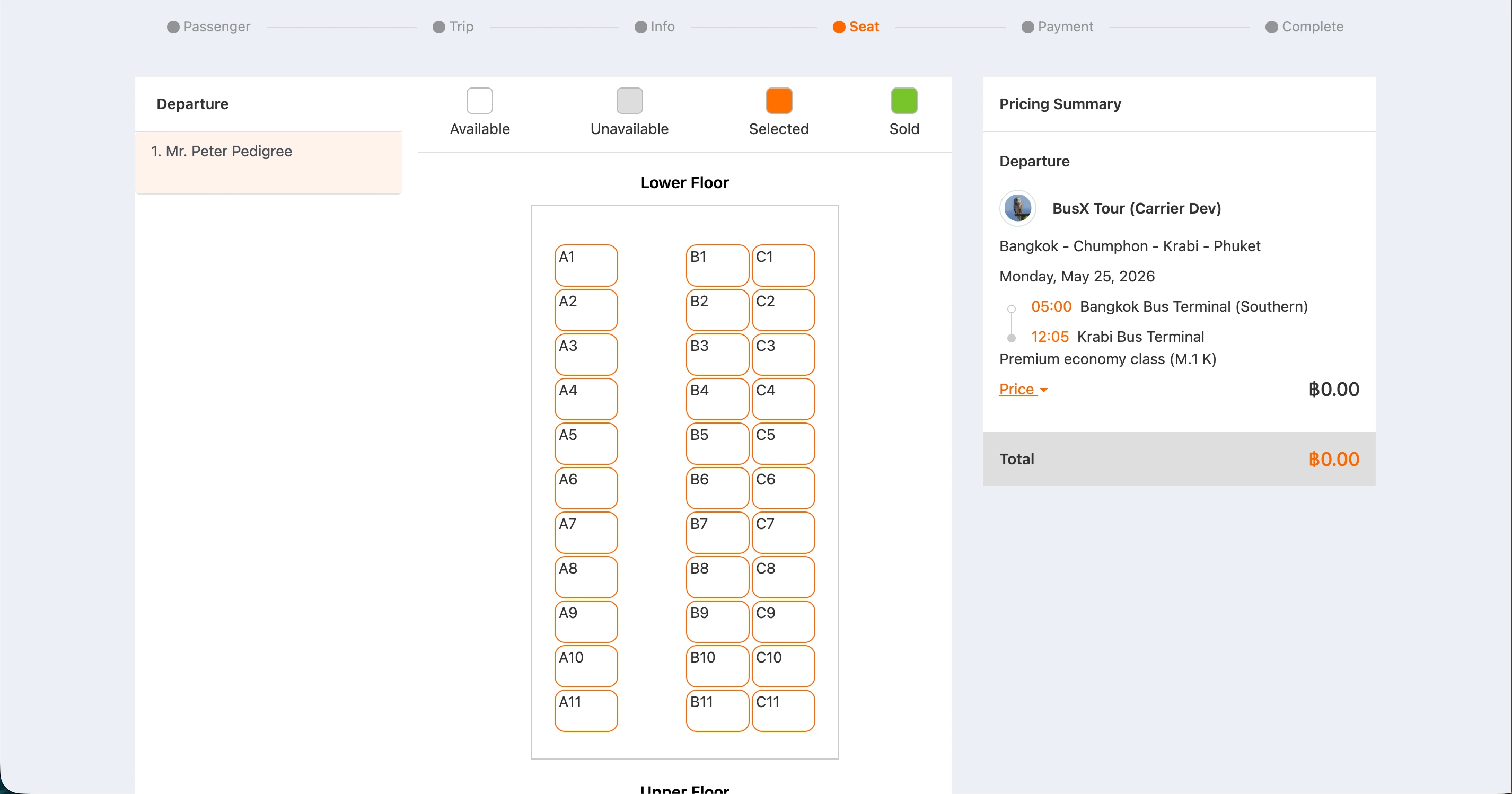Image resolution: width=1512 pixels, height=794 pixels.
Task: Choose seat C2
Action: [783, 310]
